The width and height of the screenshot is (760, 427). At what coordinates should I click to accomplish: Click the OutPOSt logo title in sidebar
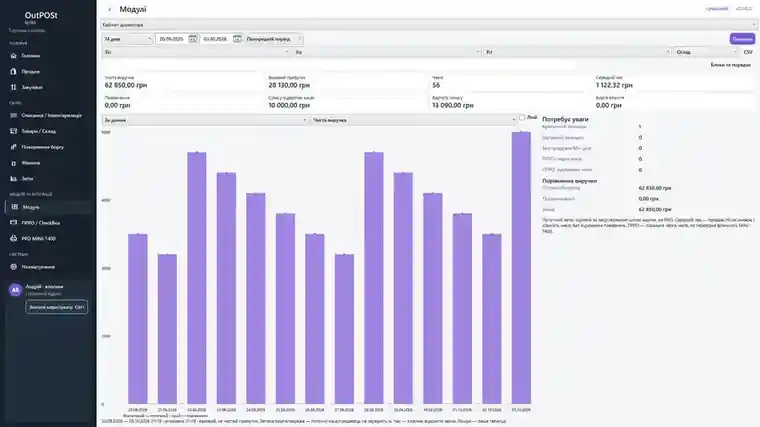coord(41,15)
